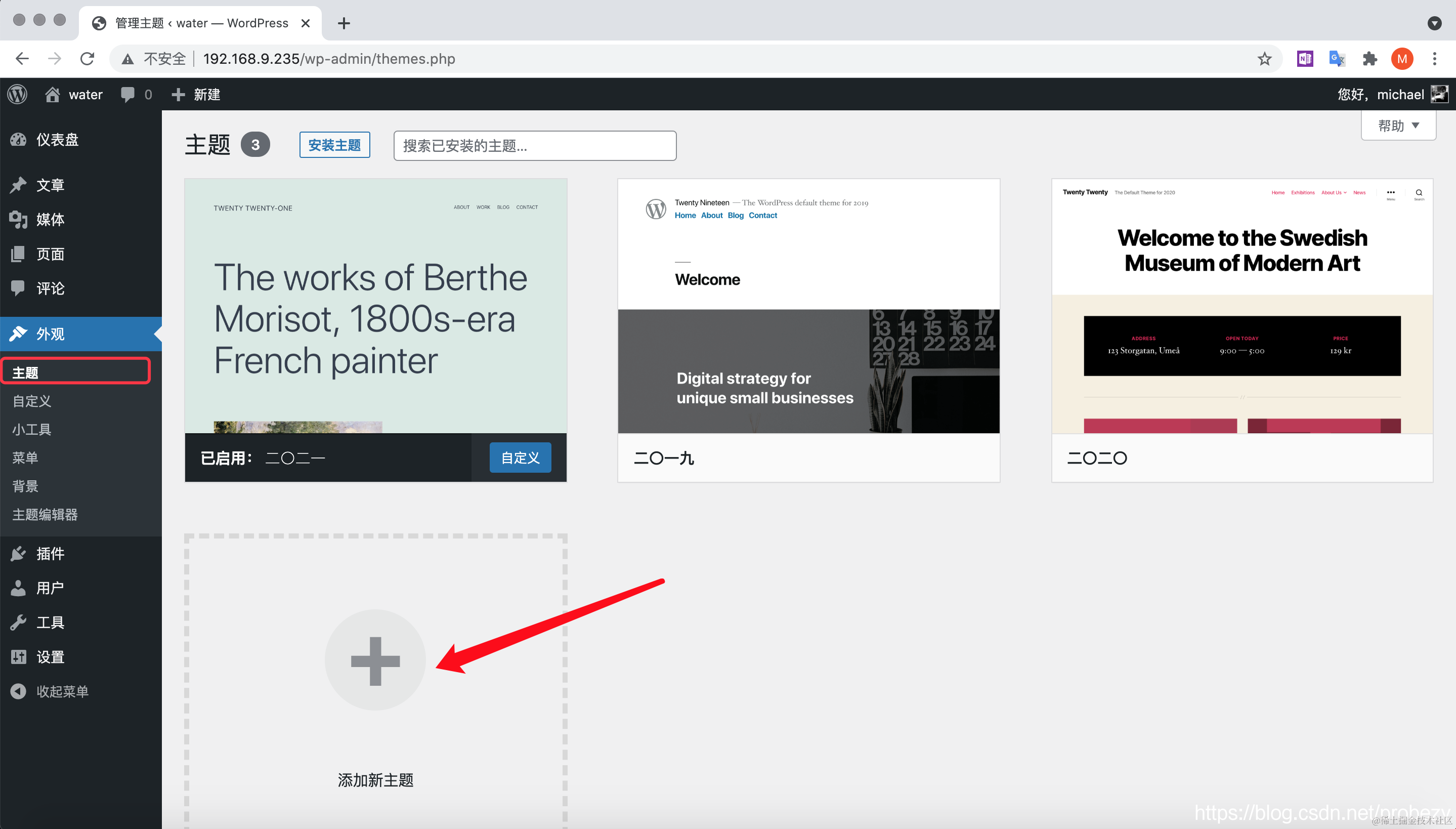Open Chrome's three-dot menu
Screen dimensions: 1456x829
pos(1434,59)
